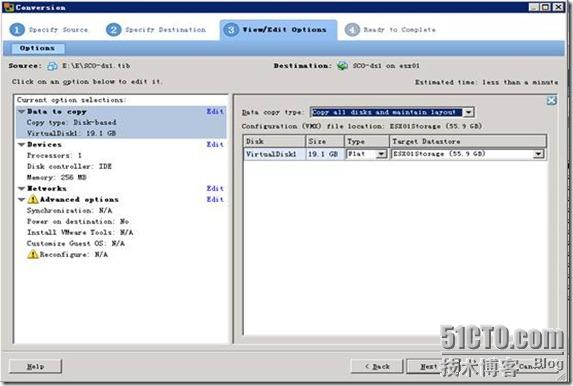The image size is (573, 386).
Task: Click Edit link for Devices
Action: (x=215, y=144)
